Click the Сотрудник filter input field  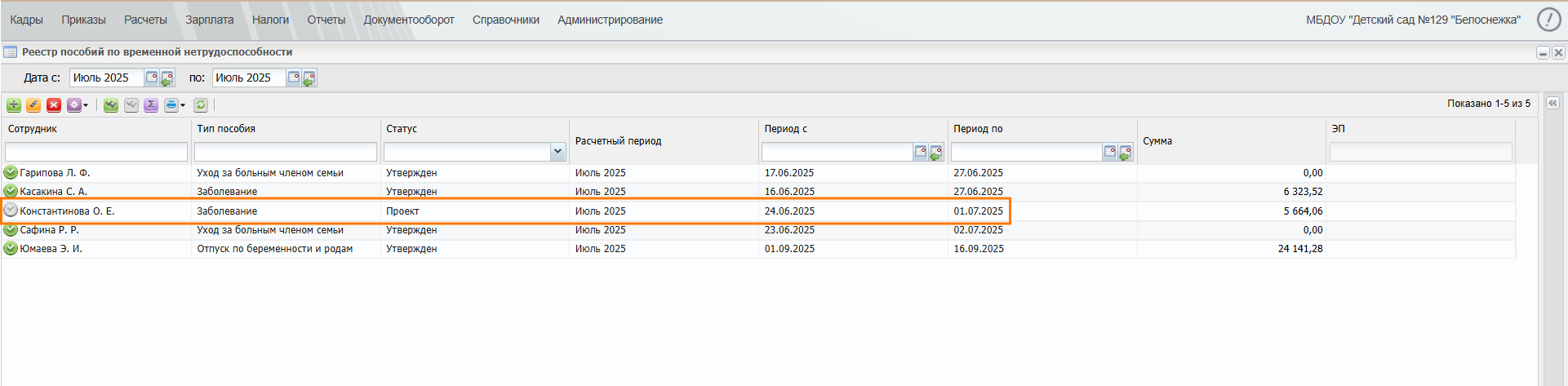tap(96, 152)
